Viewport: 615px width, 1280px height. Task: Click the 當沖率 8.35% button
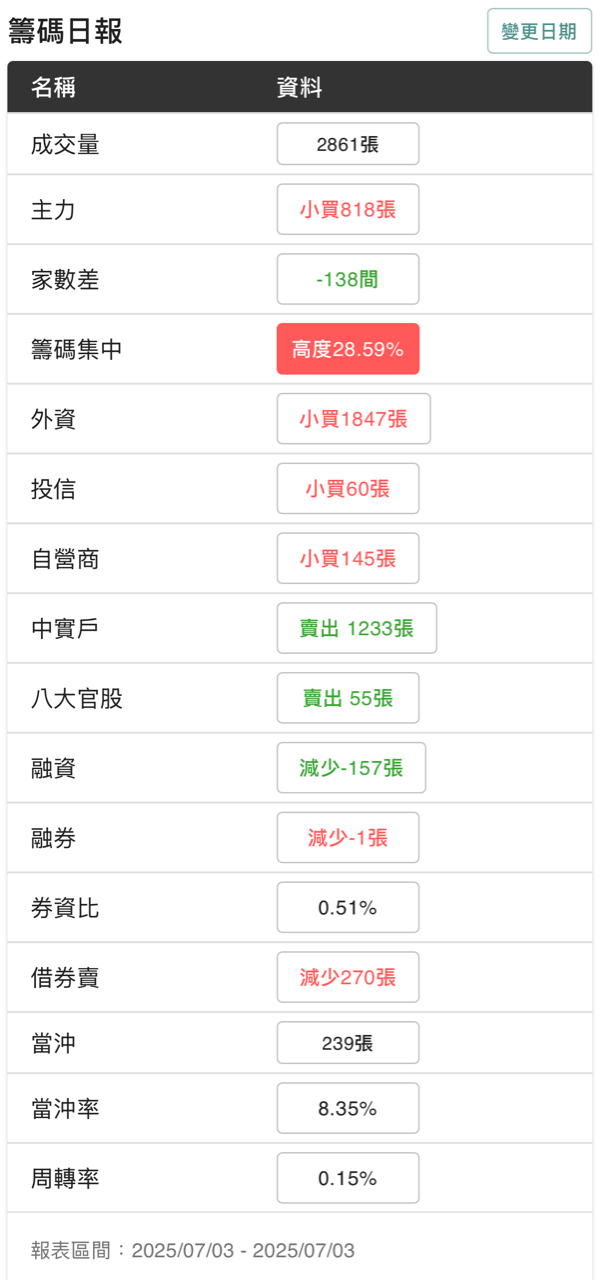click(x=347, y=1108)
